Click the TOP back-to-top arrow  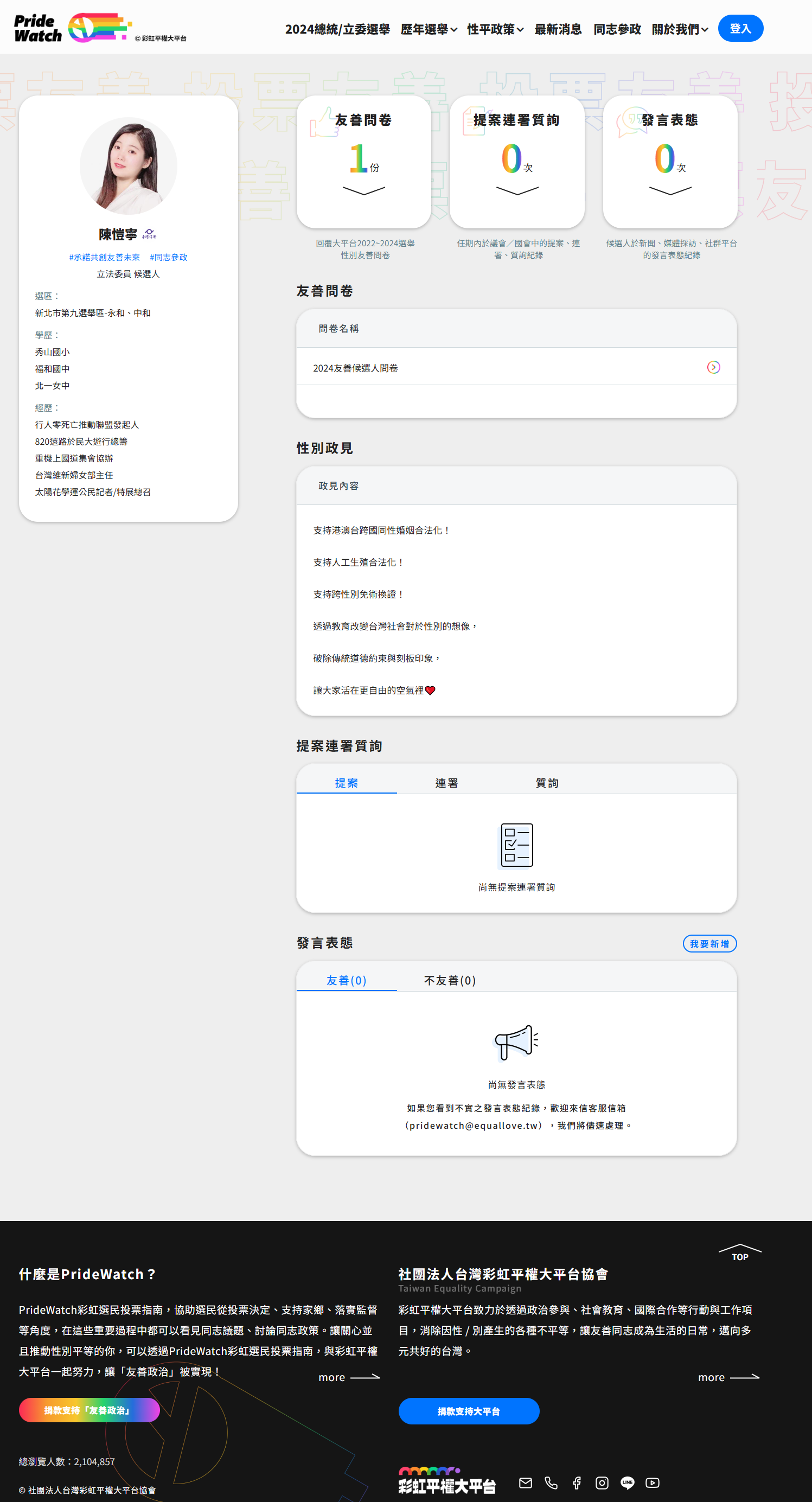coord(740,1252)
